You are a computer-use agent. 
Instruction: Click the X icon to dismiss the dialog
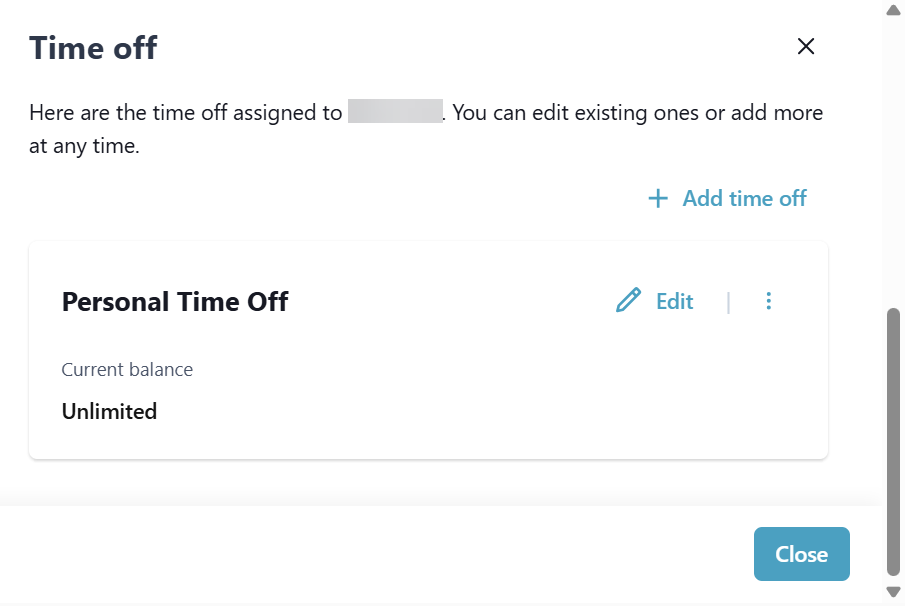(805, 46)
